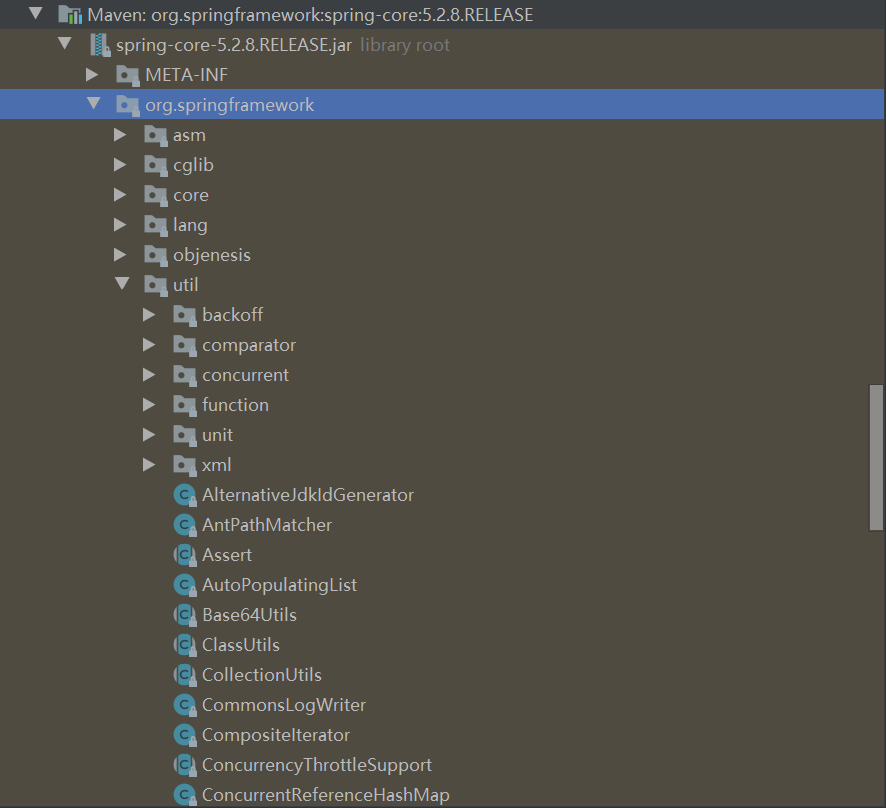886x808 pixels.
Task: Expand the lang package arrow
Action: (120, 225)
